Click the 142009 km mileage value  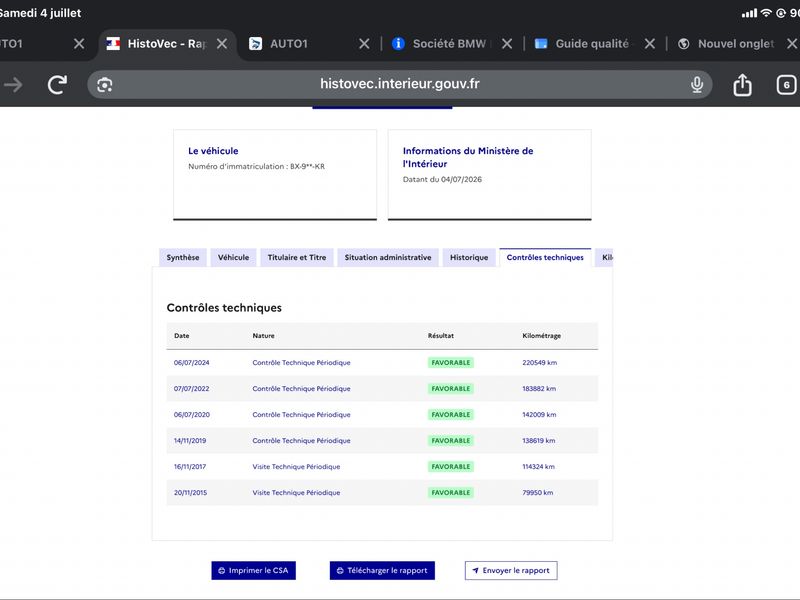pyautogui.click(x=539, y=415)
